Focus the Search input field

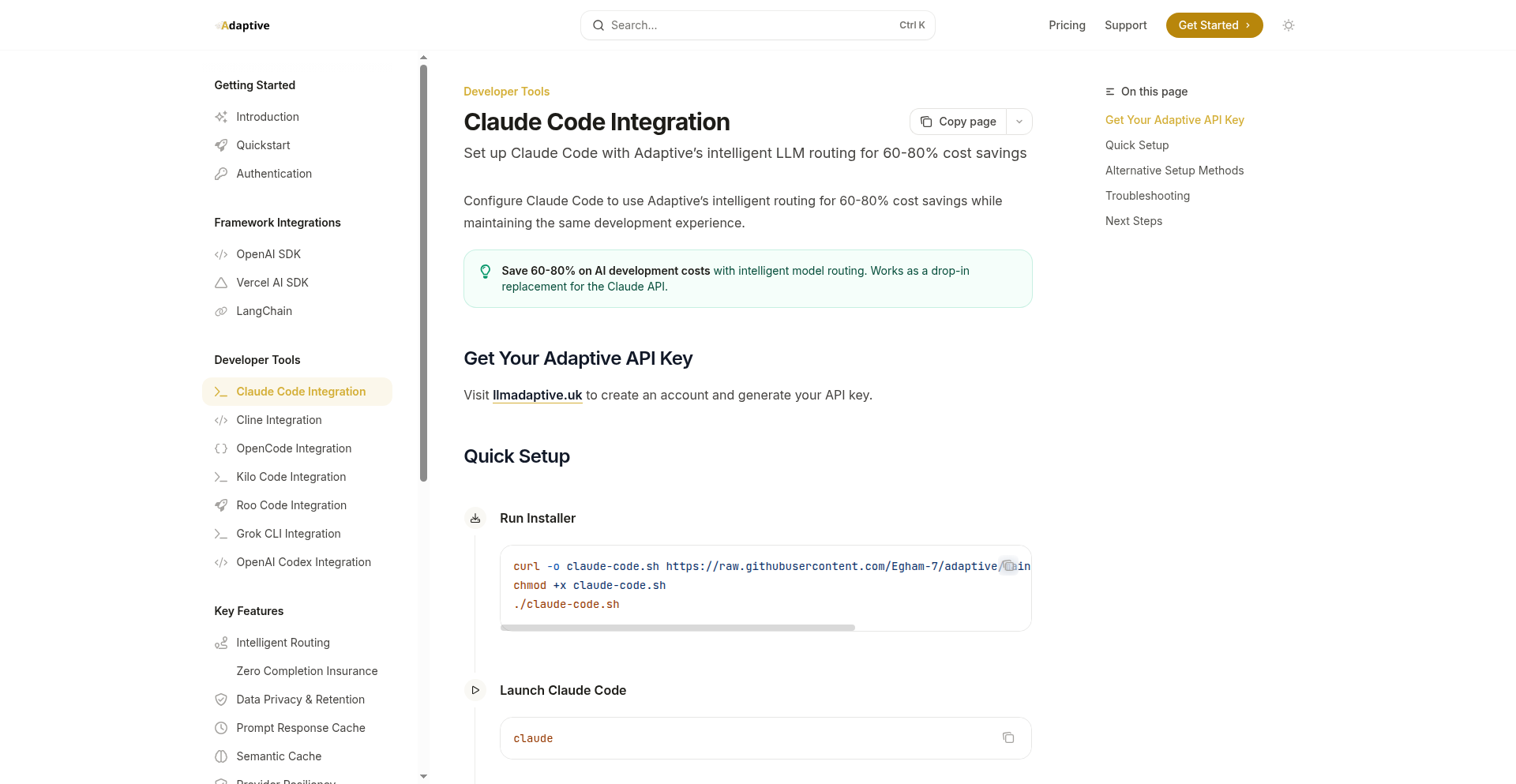tap(758, 25)
